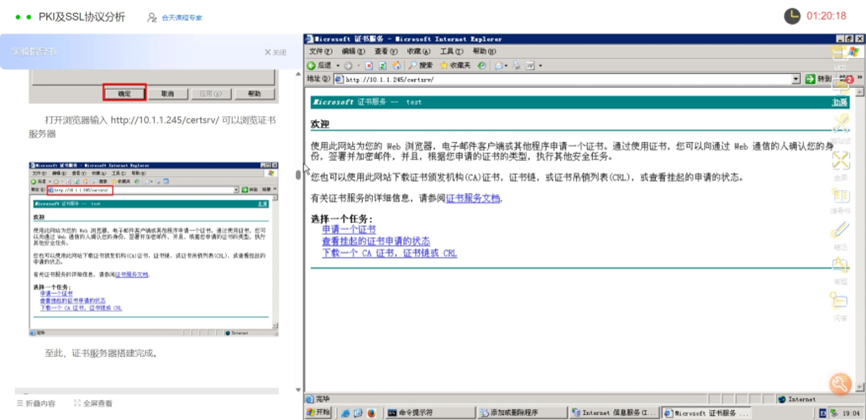
Task: Click the IE Home icon
Action: pos(396,65)
